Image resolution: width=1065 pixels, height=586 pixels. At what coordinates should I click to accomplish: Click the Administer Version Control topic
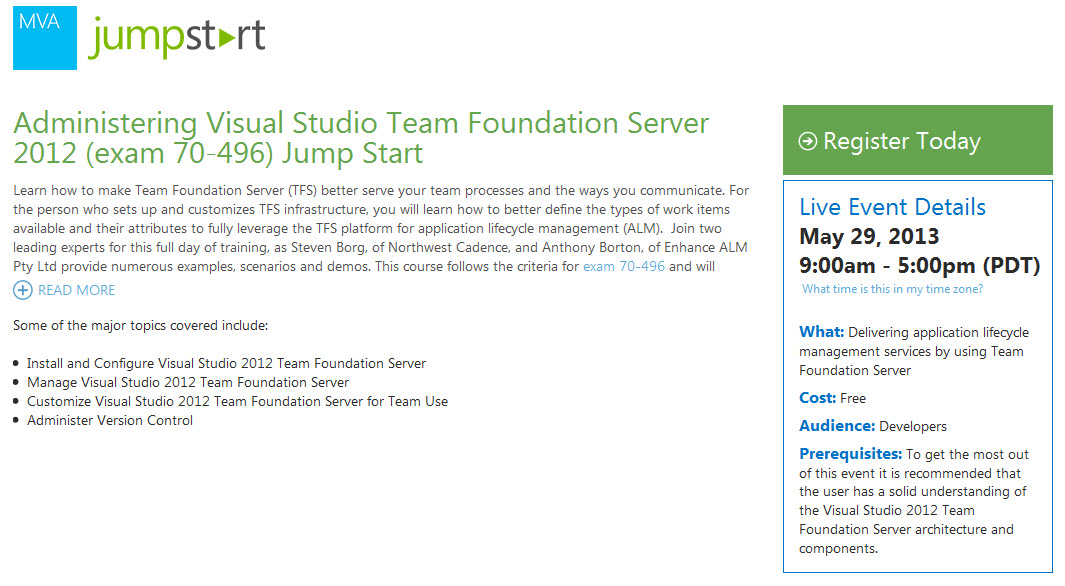(110, 420)
